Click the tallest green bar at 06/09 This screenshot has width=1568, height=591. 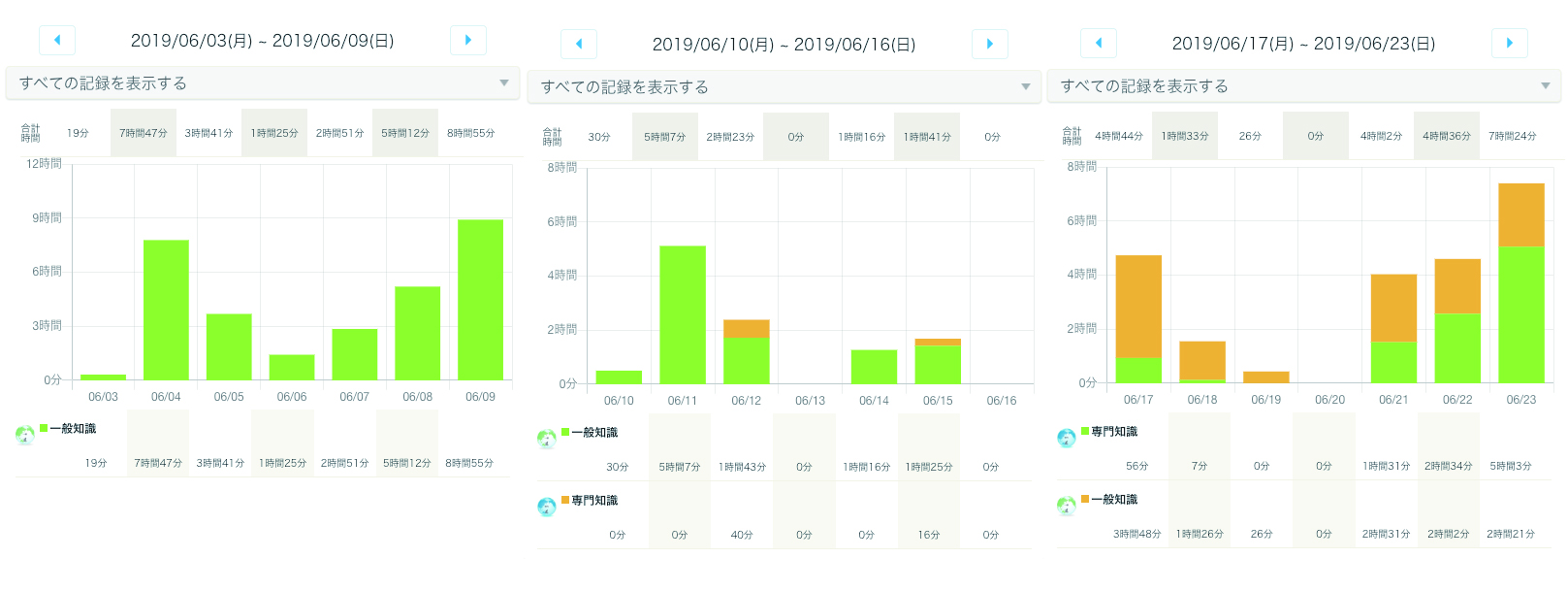480,300
